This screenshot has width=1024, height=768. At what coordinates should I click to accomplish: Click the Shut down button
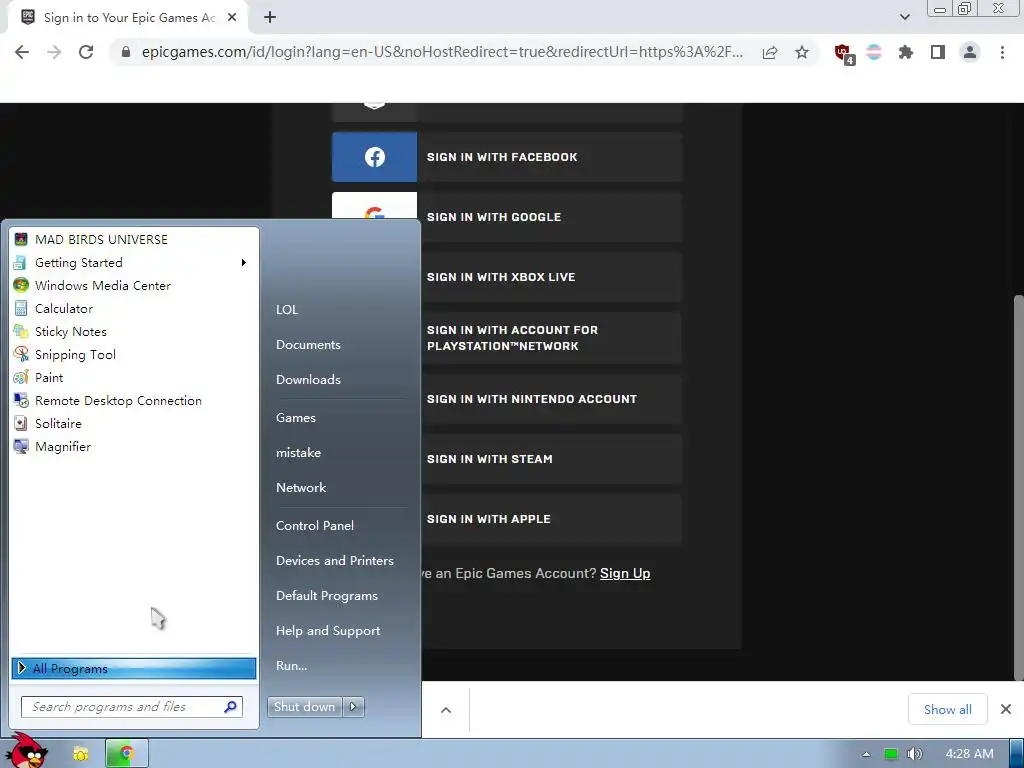pos(304,707)
